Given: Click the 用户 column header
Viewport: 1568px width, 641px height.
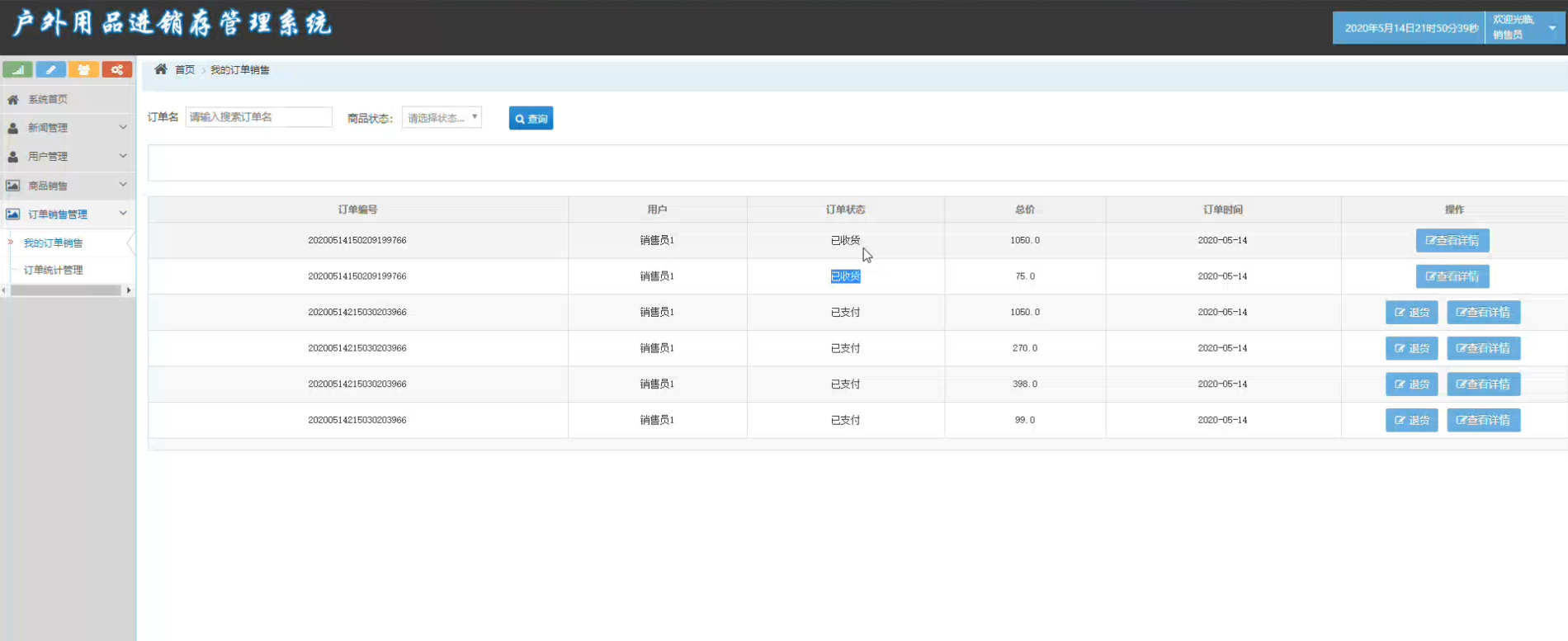Looking at the screenshot, I should tap(657, 210).
